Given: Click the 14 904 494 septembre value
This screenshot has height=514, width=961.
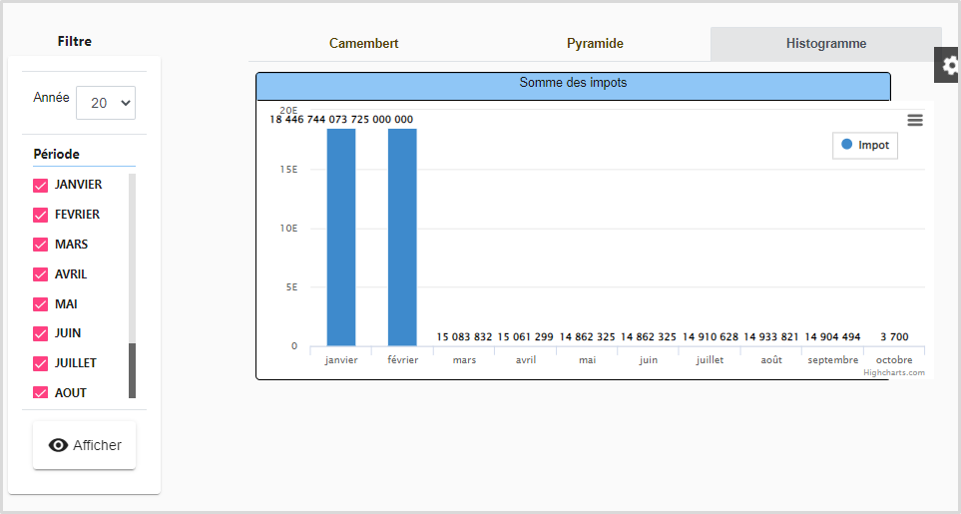Looking at the screenshot, I should click(832, 337).
